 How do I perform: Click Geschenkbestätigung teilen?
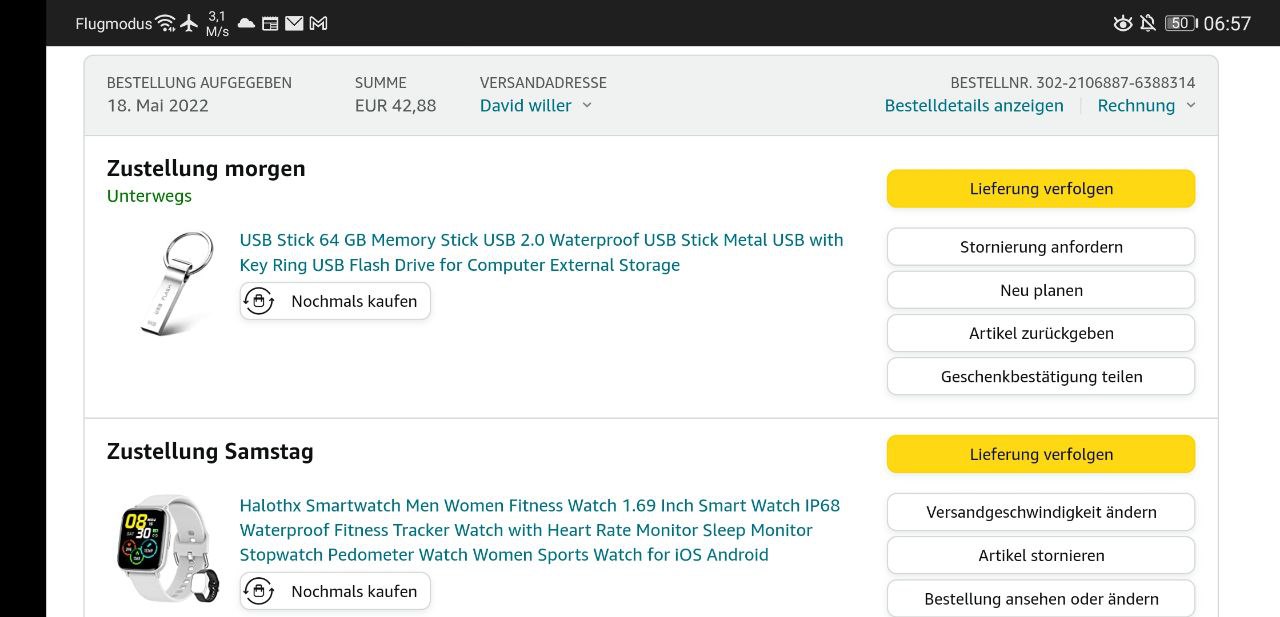click(x=1041, y=377)
